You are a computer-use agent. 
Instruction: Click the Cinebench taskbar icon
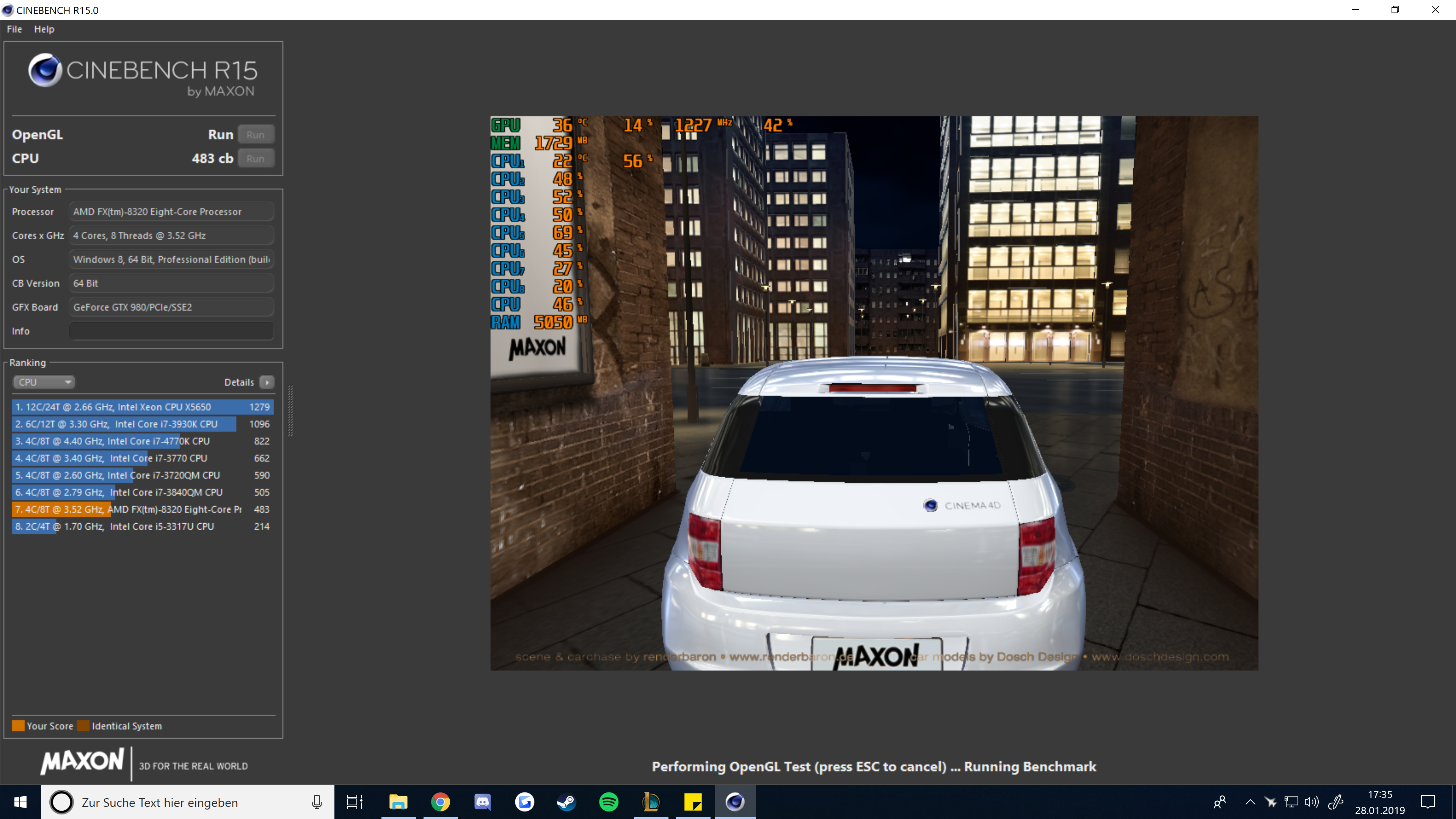[735, 802]
